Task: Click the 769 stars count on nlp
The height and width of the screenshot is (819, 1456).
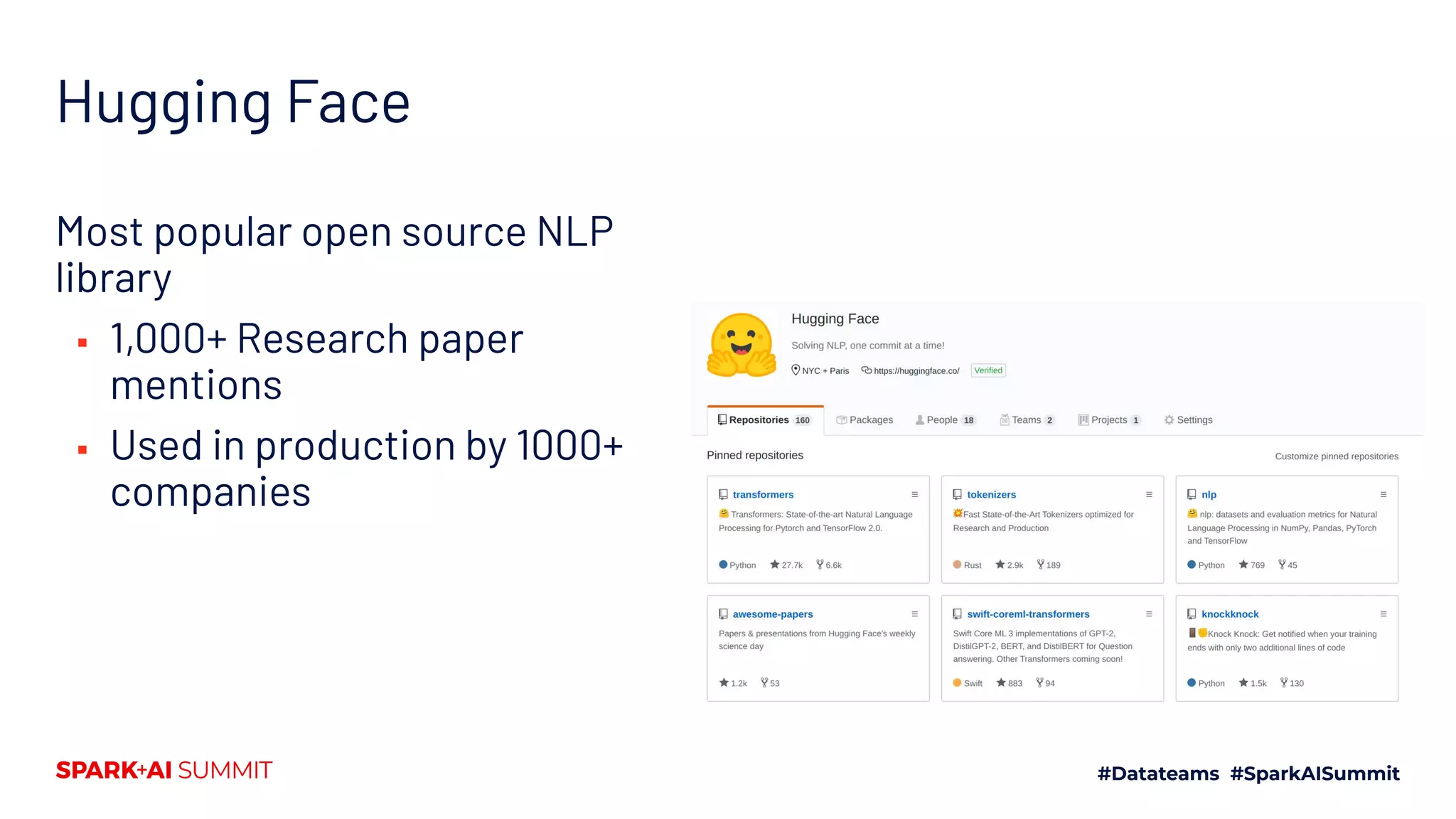Action: 1252,565
